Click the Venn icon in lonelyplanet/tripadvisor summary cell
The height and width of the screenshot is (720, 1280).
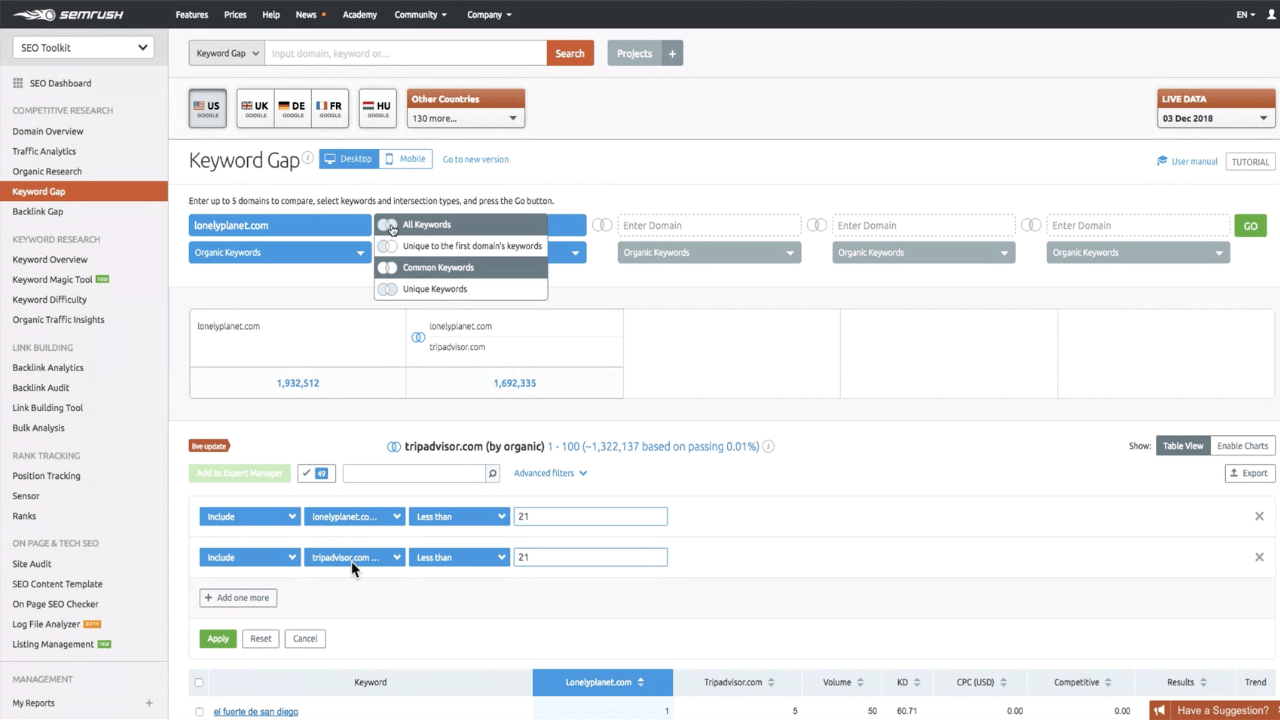[418, 337]
